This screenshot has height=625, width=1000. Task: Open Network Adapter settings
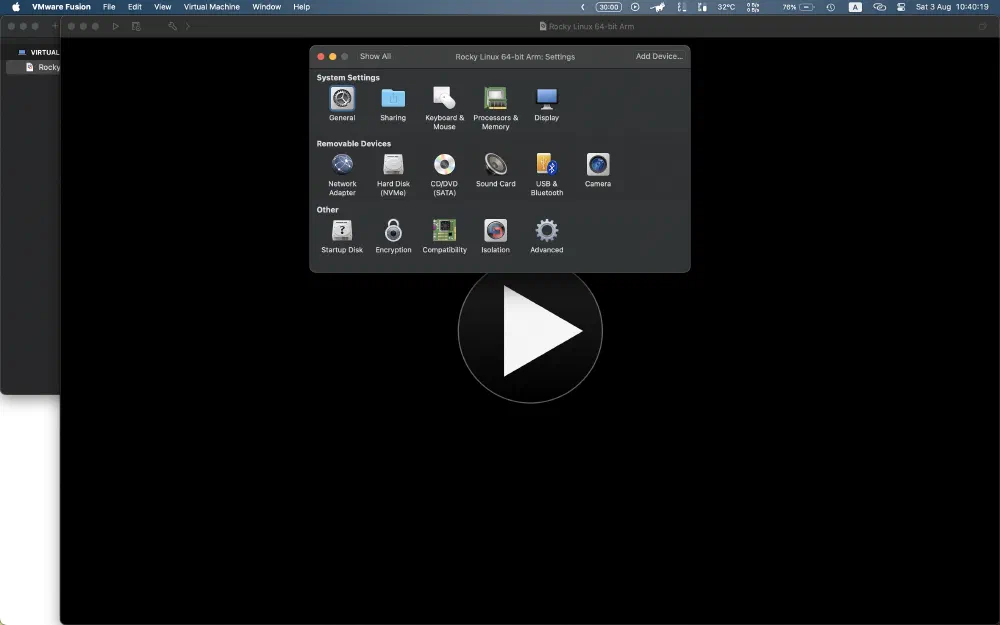pyautogui.click(x=342, y=165)
